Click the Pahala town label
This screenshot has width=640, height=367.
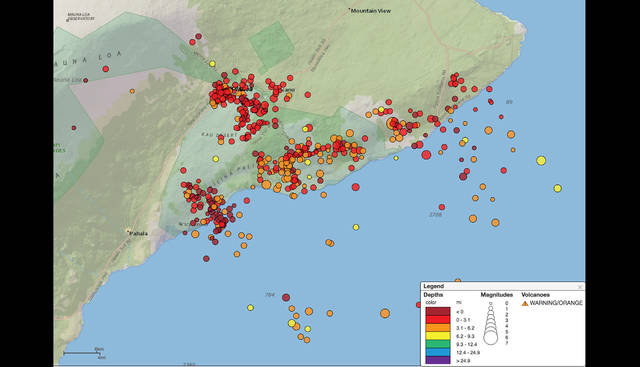tap(139, 234)
